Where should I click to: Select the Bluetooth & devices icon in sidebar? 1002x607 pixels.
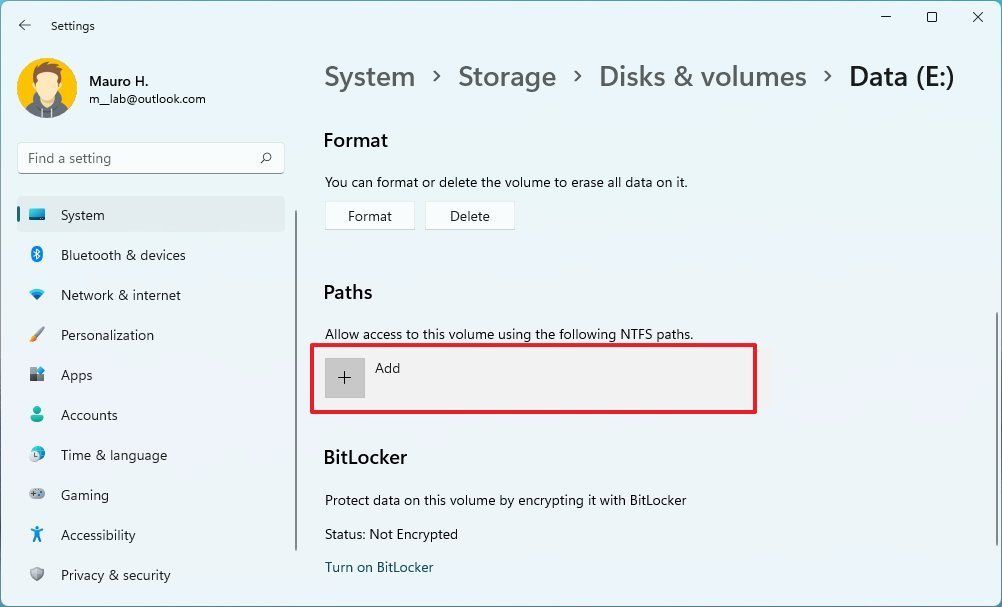pos(37,255)
